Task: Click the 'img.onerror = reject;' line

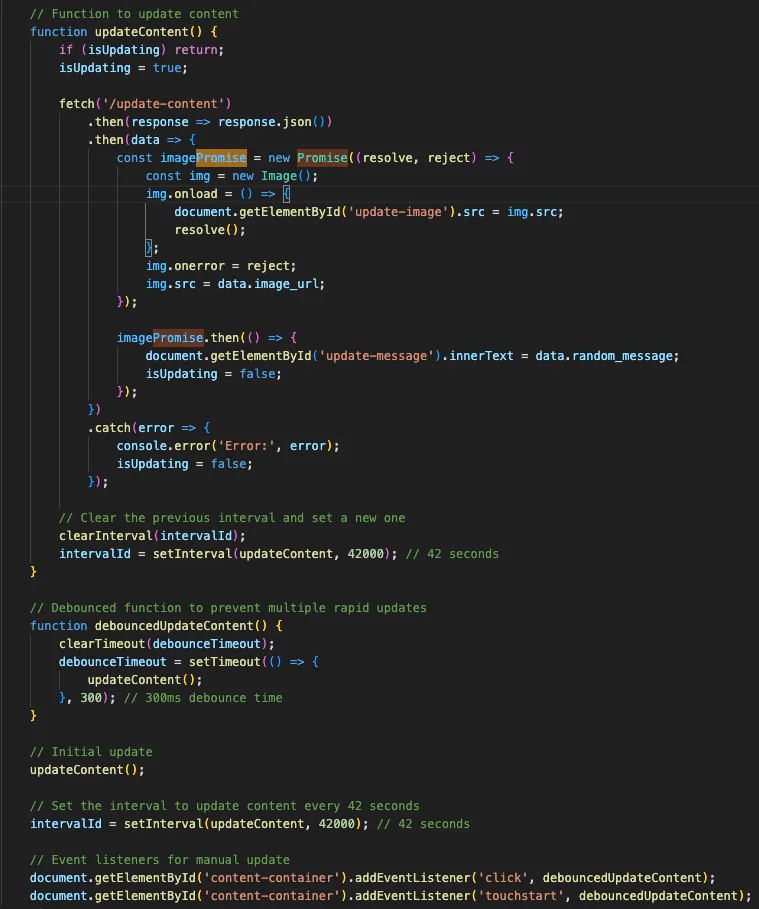Action: [x=221, y=265]
